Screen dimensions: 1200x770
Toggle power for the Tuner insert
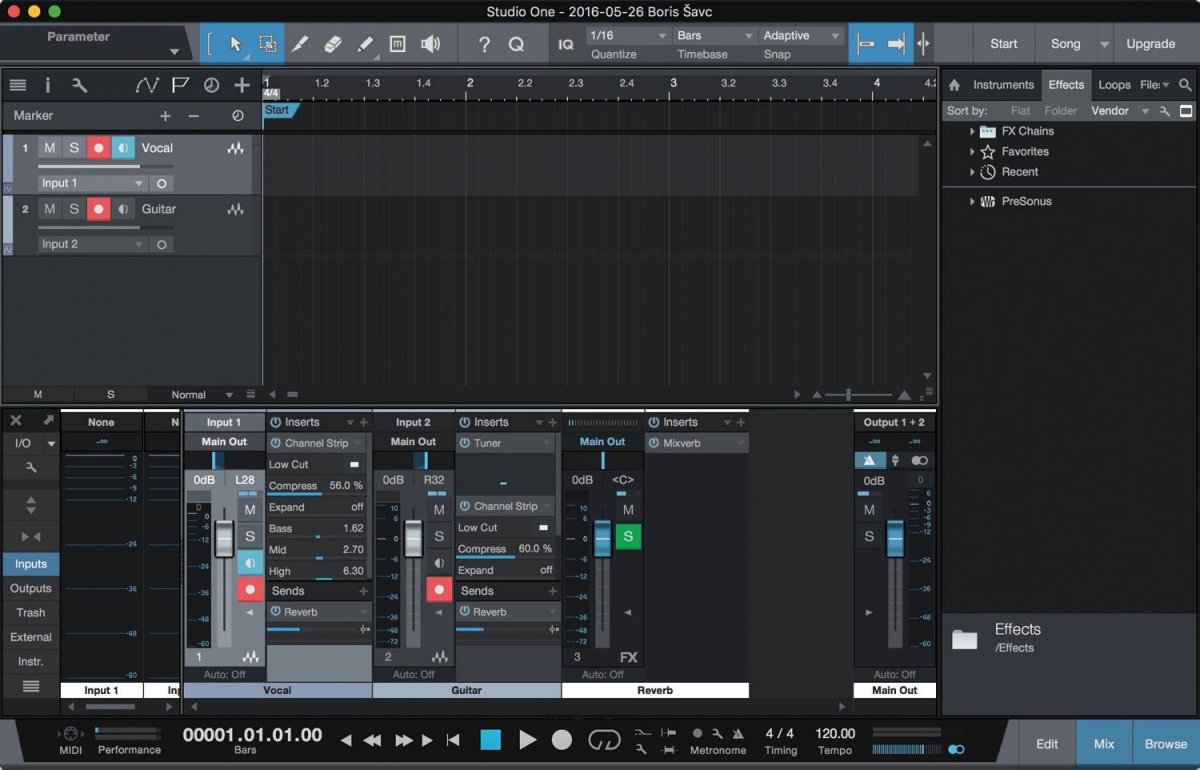465,443
